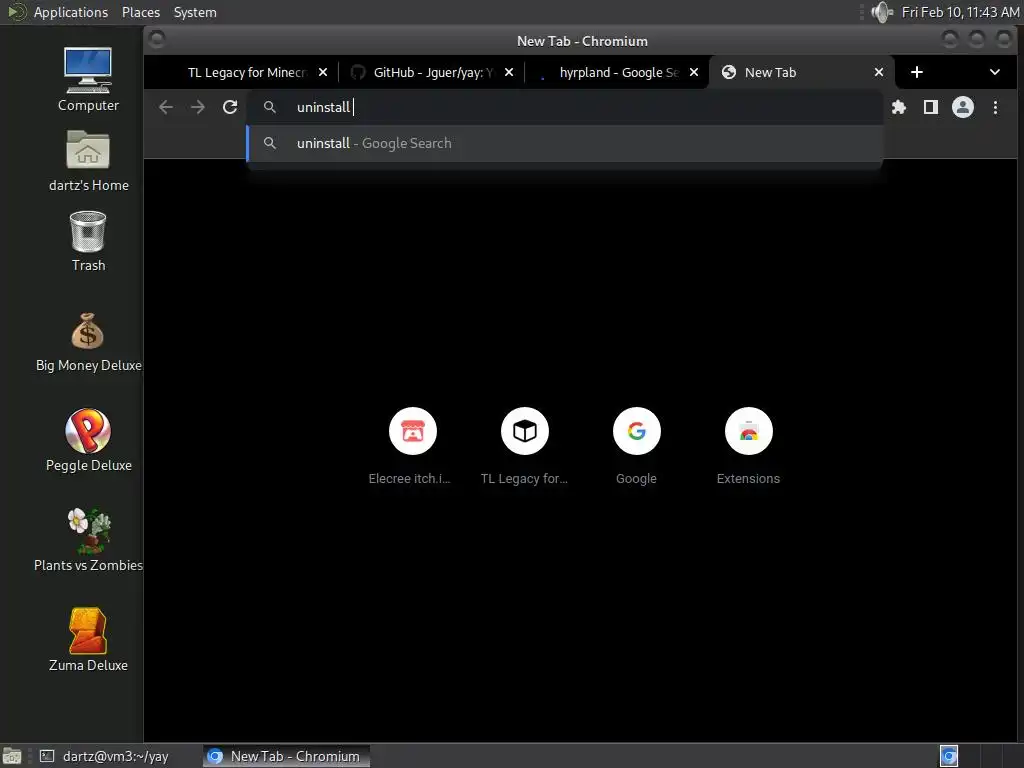The height and width of the screenshot is (768, 1024).
Task: Close the hyrpland search tab
Action: point(694,72)
